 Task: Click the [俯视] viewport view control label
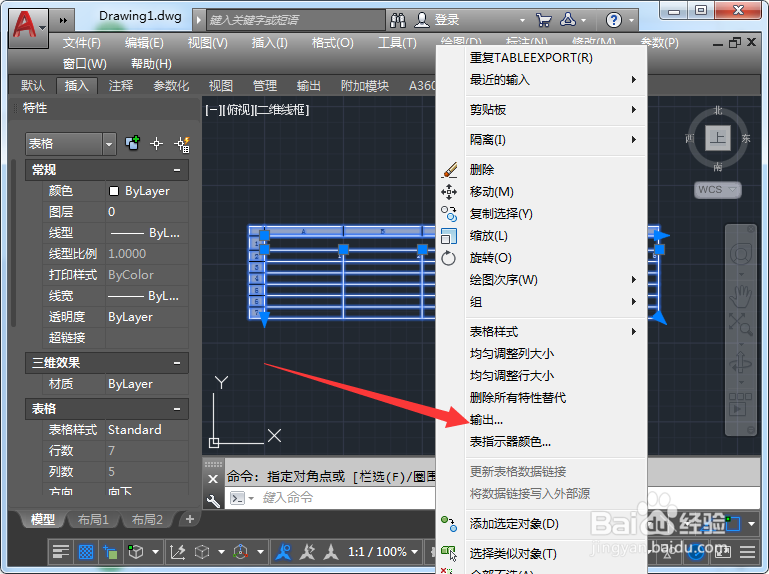click(239, 110)
